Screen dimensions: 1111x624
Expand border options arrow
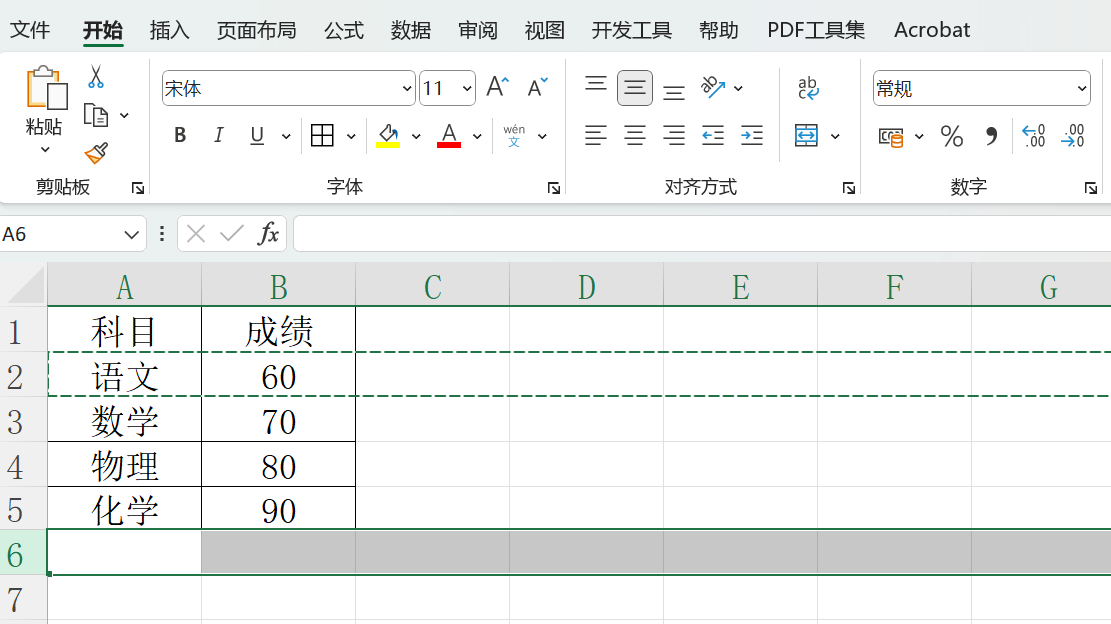[351, 136]
